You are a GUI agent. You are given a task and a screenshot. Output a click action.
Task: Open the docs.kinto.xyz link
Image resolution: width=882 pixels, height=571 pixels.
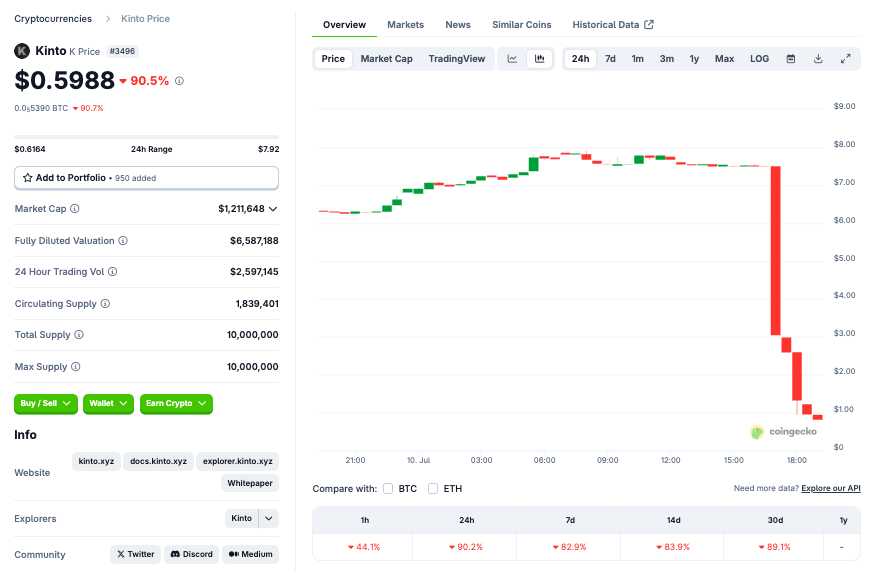[159, 461]
